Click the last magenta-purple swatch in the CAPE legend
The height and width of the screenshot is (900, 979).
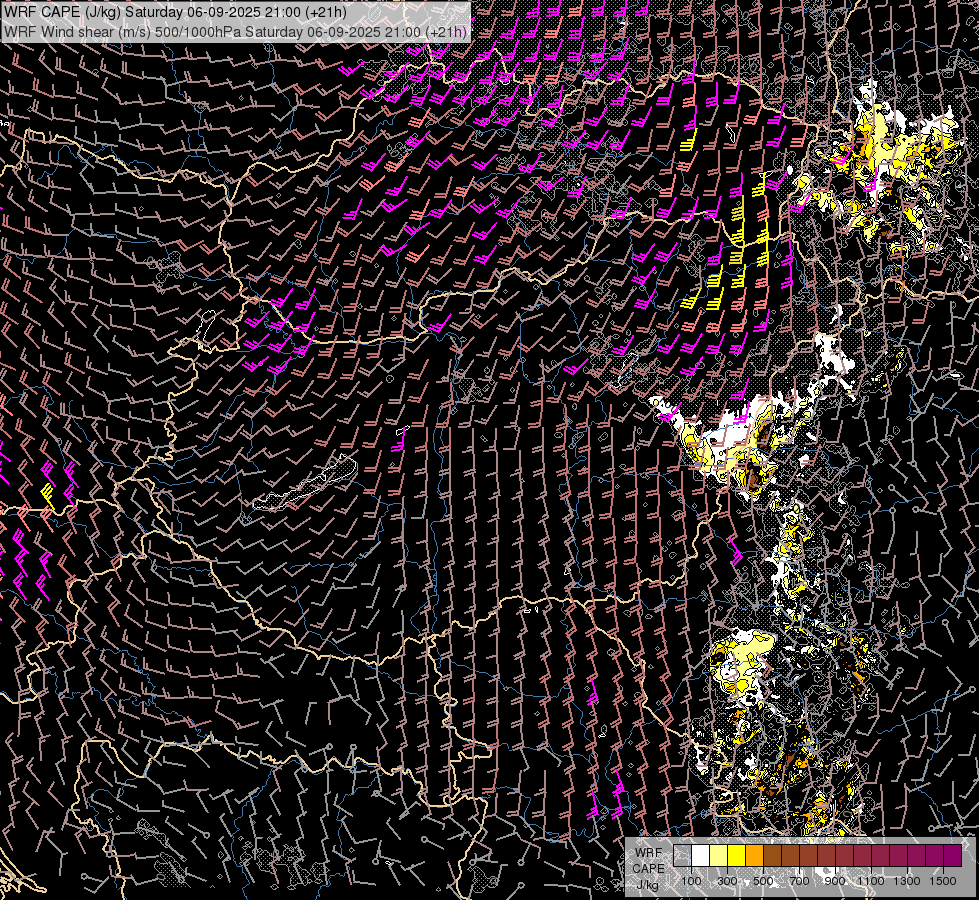coord(952,855)
